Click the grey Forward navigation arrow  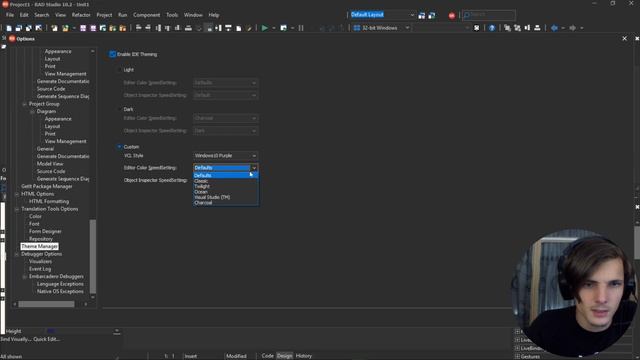[573, 28]
